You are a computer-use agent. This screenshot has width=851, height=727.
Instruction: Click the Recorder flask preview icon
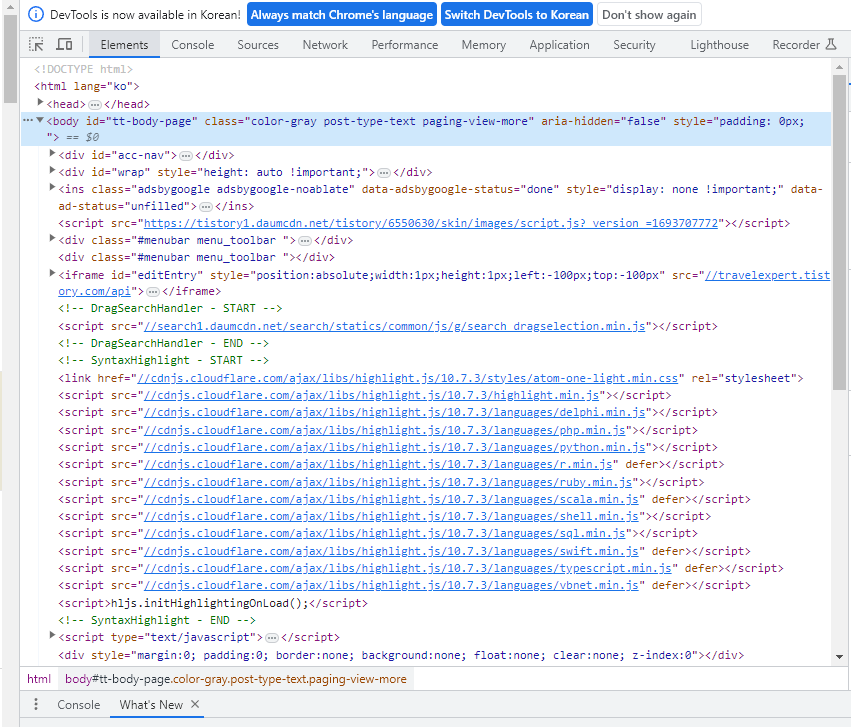tap(831, 44)
